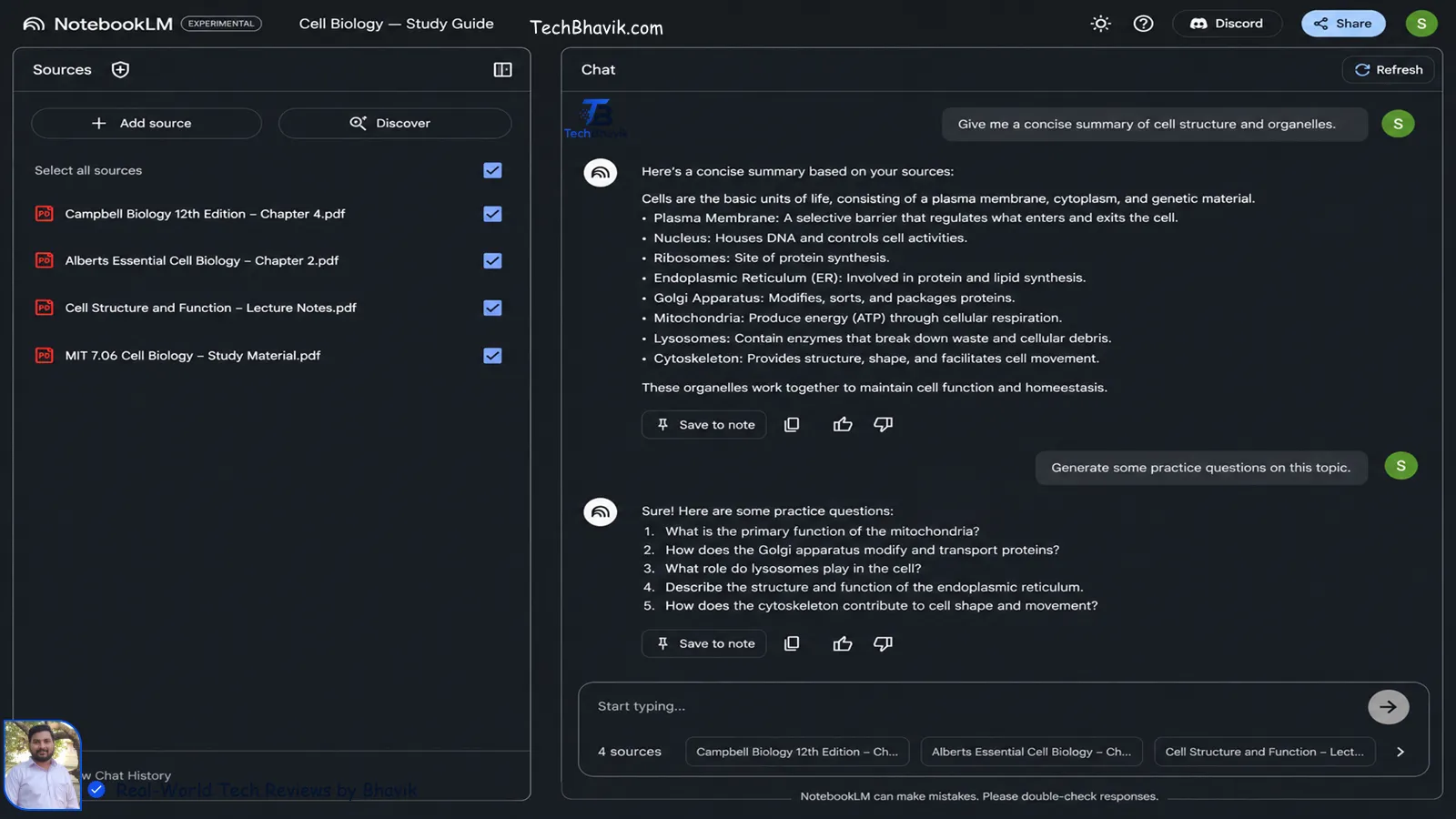Thumbs down the cell summary response
Screen dimensions: 1456x819
tap(883, 425)
